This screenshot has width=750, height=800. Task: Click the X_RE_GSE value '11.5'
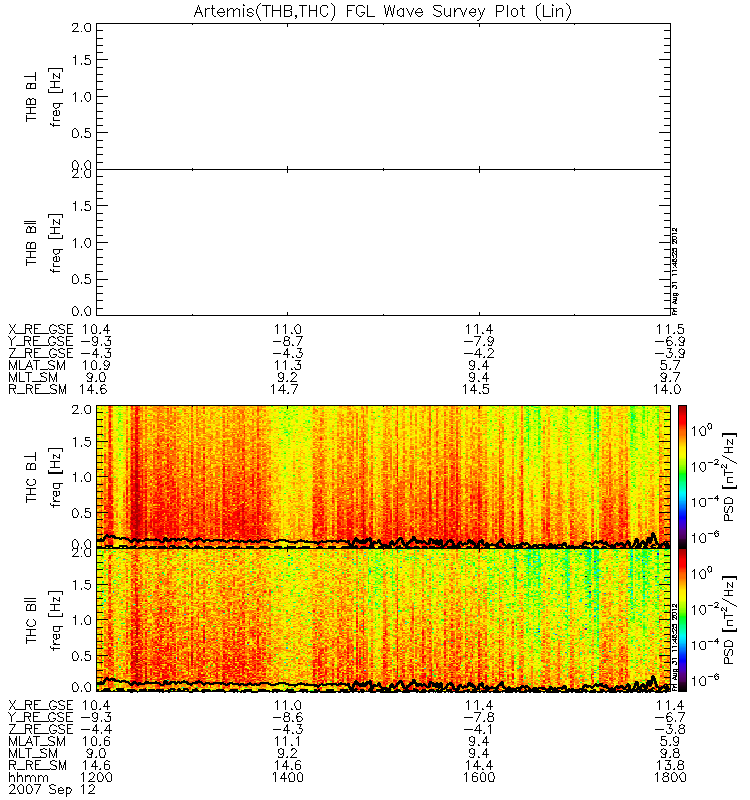[670, 330]
